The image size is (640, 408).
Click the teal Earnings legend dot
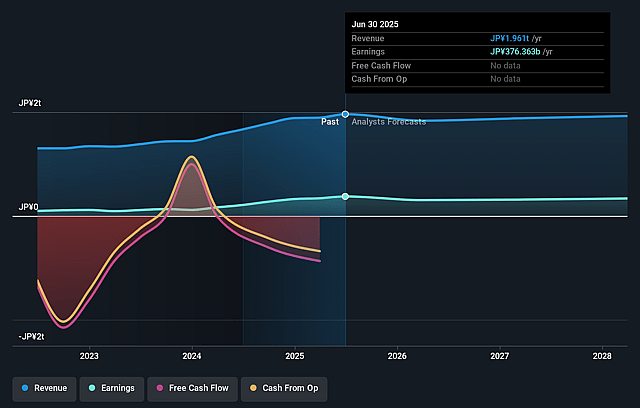[x=92, y=388]
